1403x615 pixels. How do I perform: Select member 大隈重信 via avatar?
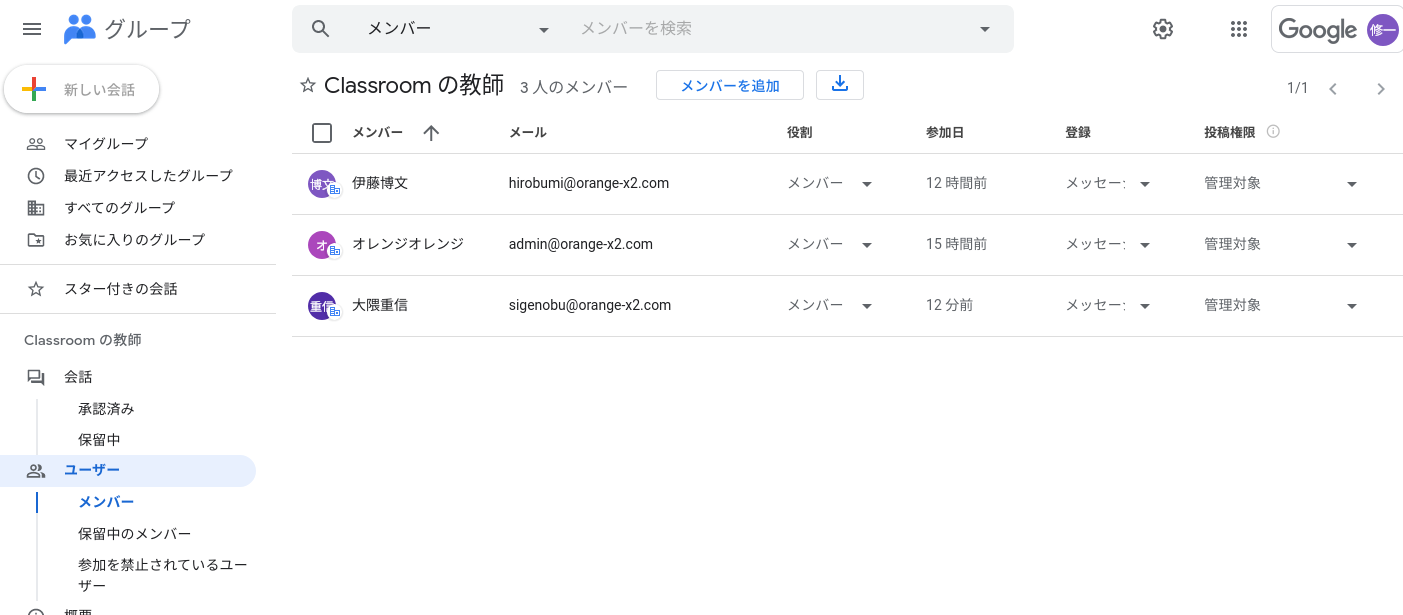click(322, 306)
